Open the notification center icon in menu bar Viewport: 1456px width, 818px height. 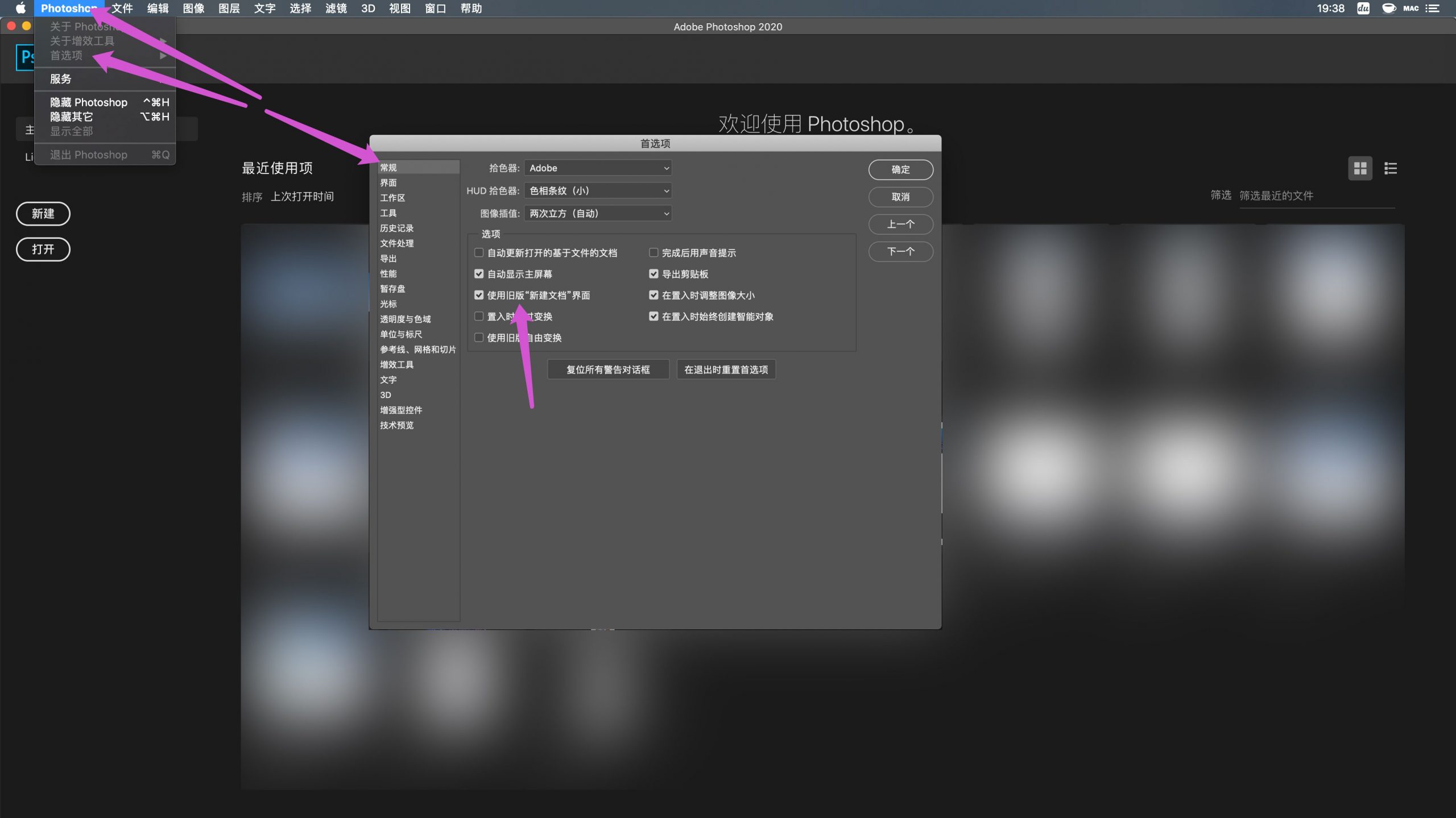click(1432, 8)
